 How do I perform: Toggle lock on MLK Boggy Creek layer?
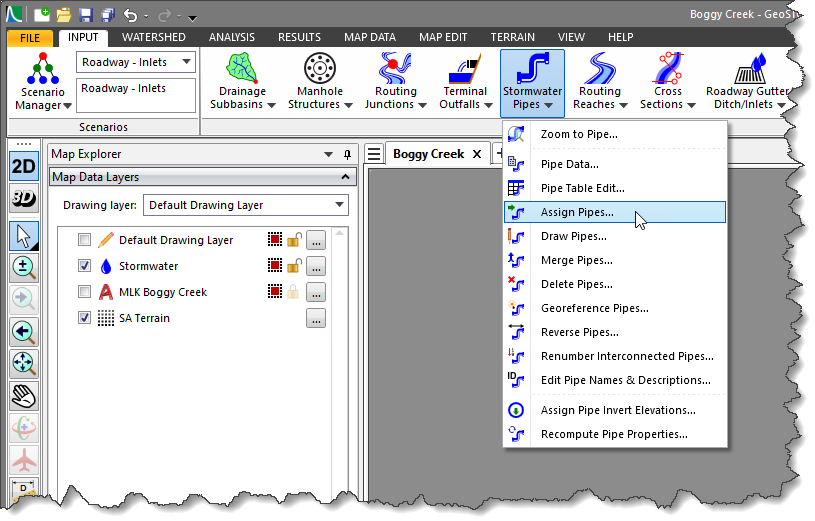[294, 291]
